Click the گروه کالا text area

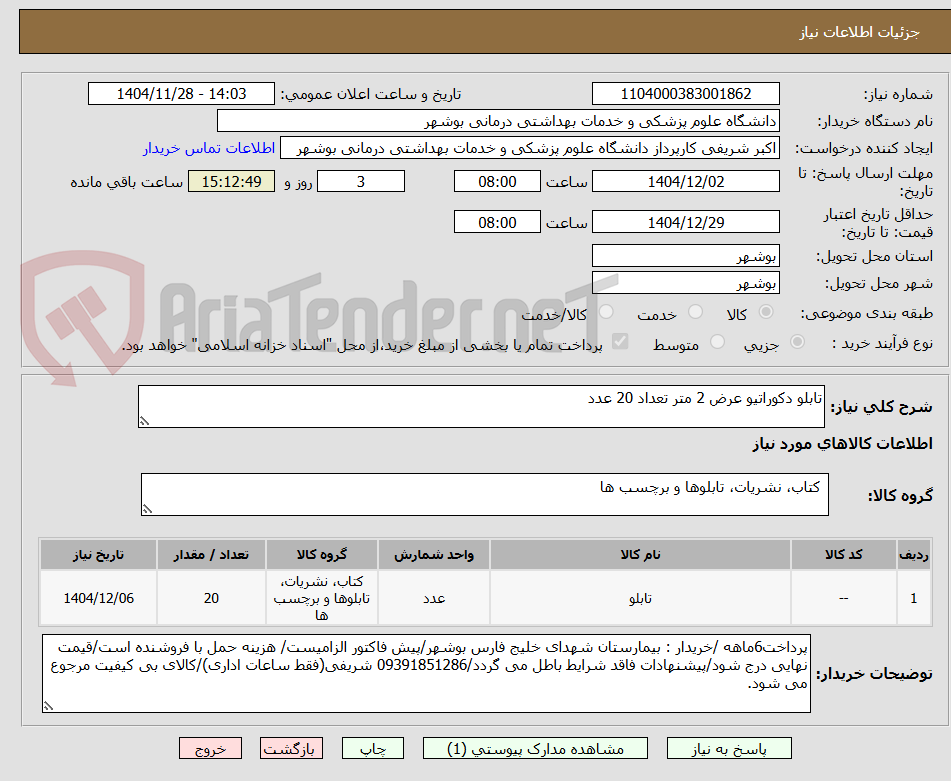coord(485,494)
